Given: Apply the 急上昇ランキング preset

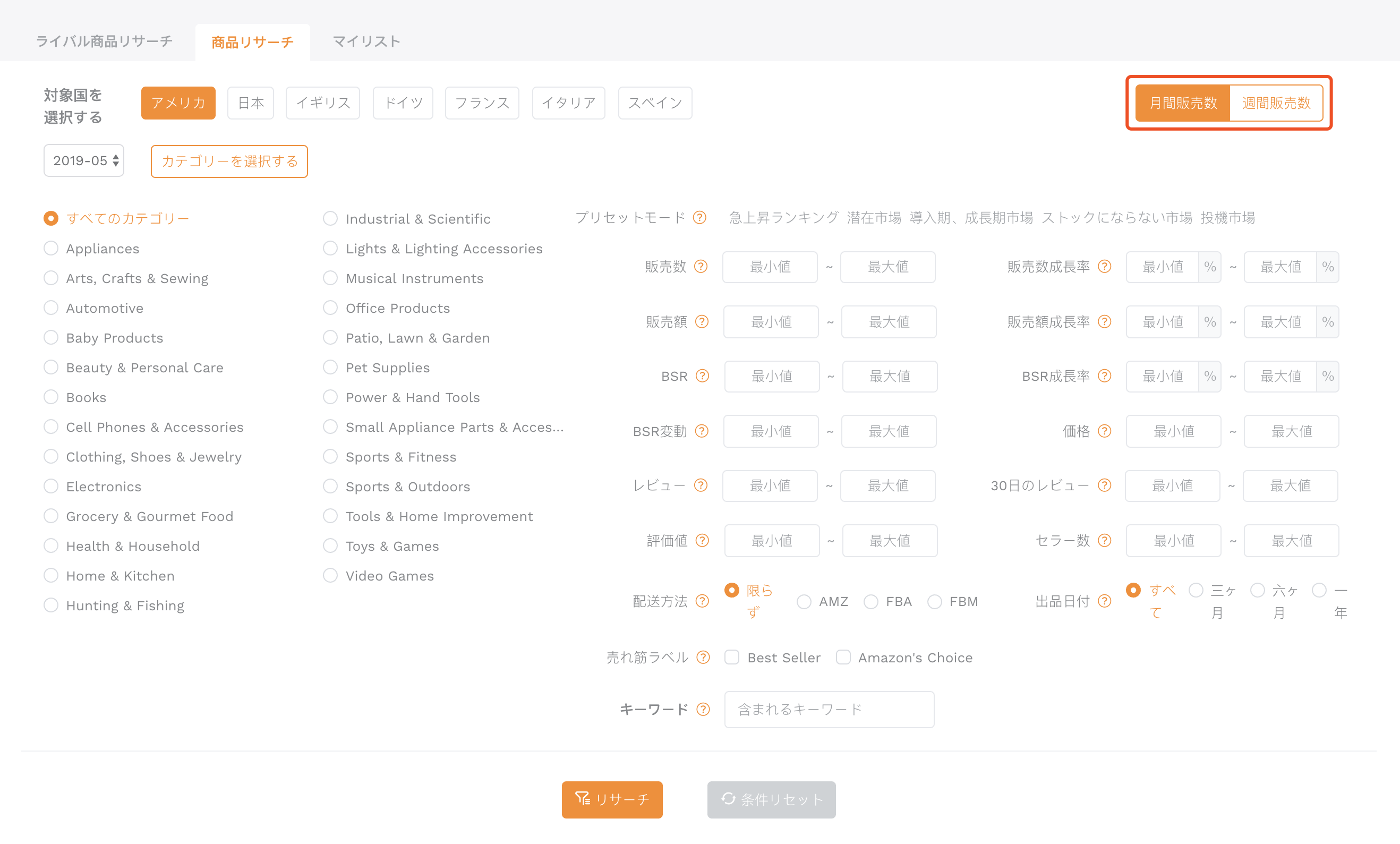Looking at the screenshot, I should click(x=784, y=218).
